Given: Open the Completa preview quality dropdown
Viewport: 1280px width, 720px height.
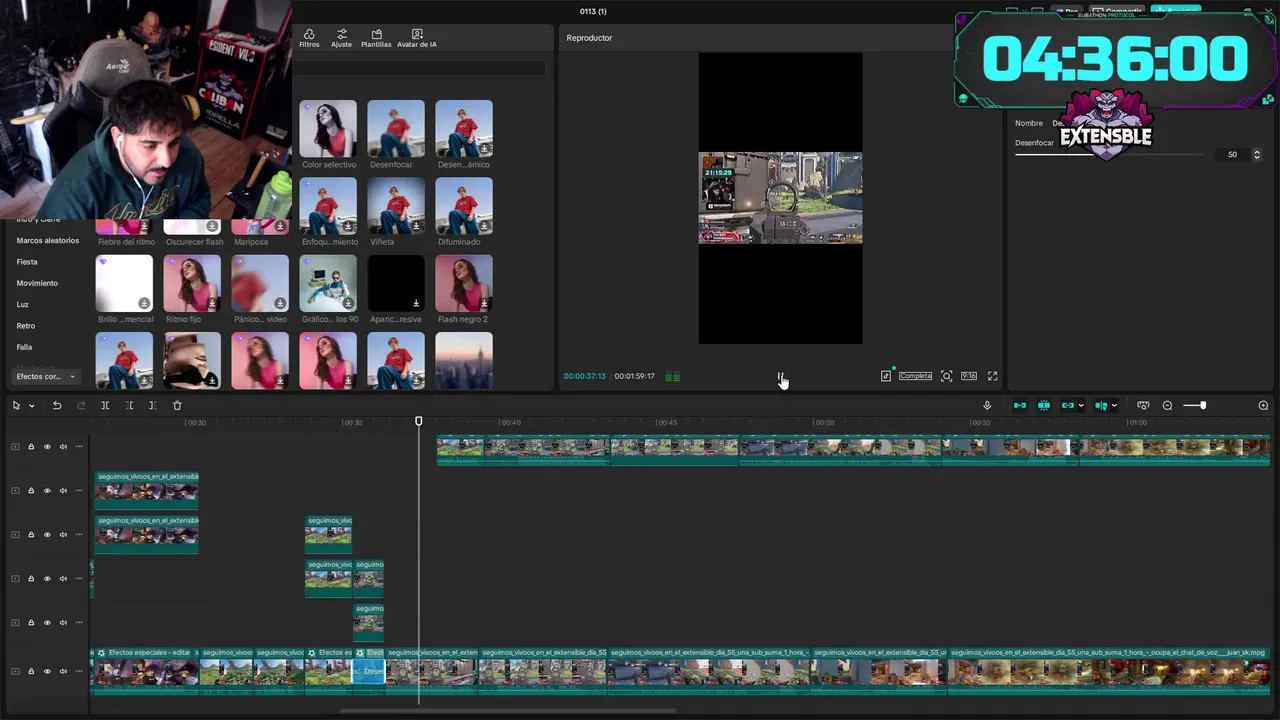Looking at the screenshot, I should click(x=915, y=376).
